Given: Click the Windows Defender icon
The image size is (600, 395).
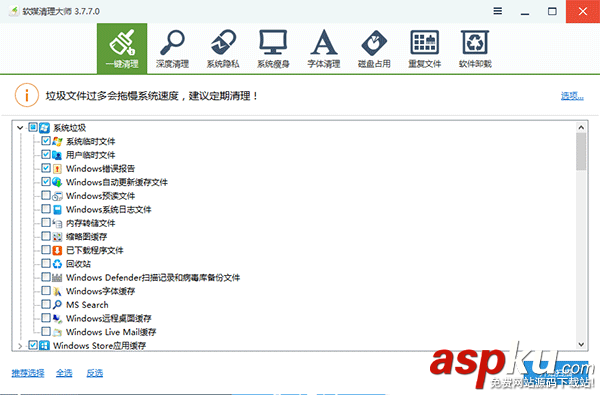Looking at the screenshot, I should pos(57,277).
